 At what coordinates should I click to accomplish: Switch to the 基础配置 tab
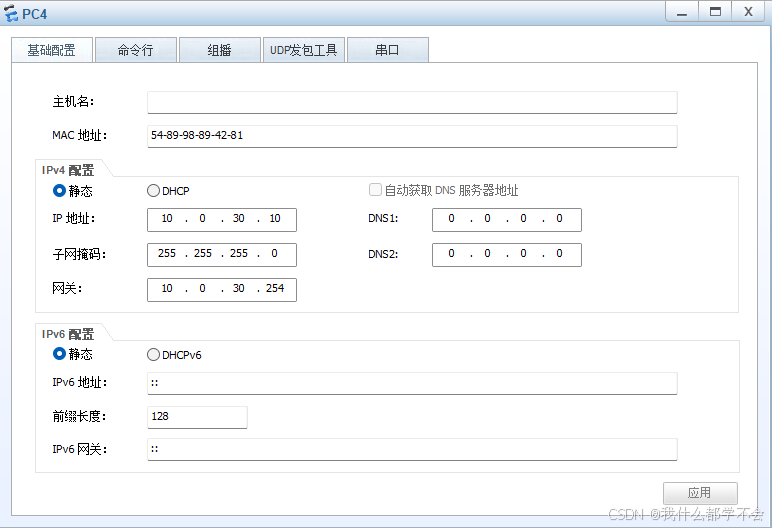point(52,50)
